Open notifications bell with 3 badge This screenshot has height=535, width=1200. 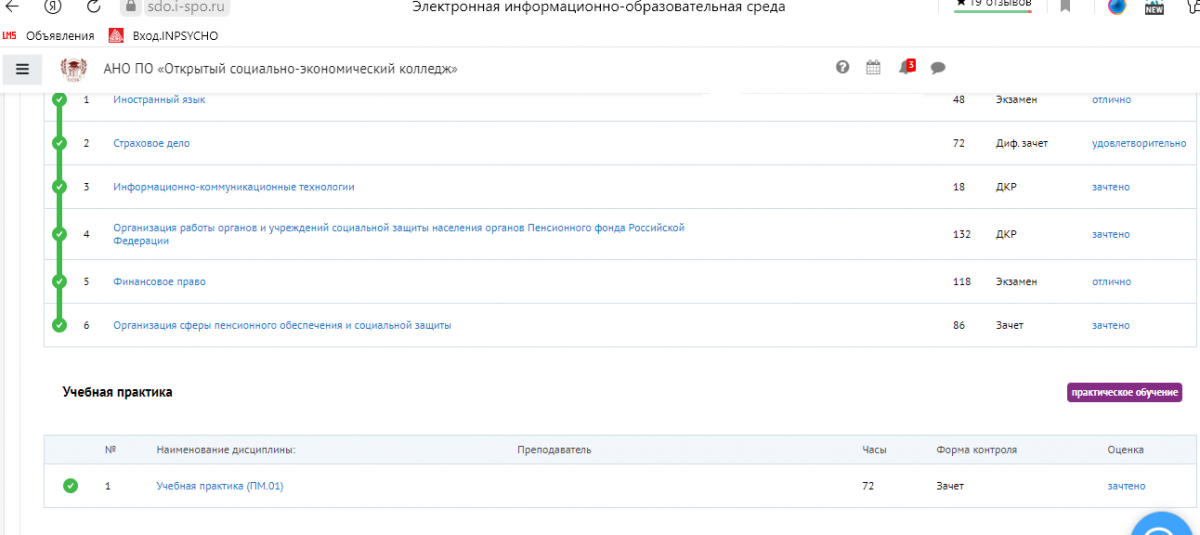(905, 67)
